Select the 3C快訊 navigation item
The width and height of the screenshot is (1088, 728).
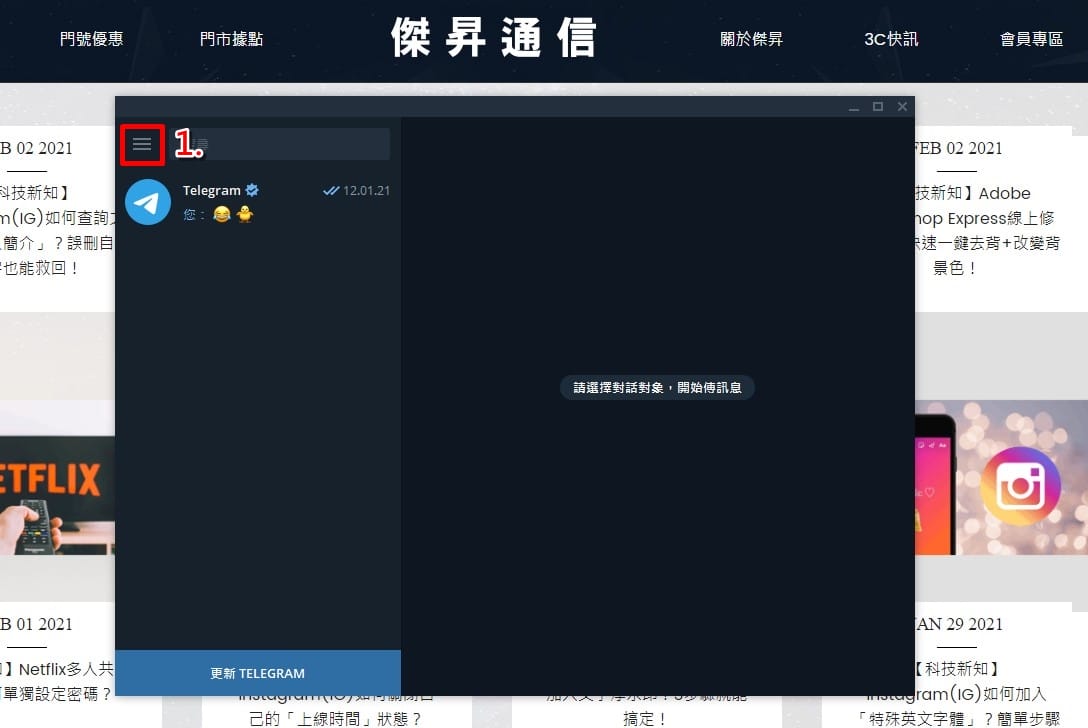pyautogui.click(x=891, y=39)
